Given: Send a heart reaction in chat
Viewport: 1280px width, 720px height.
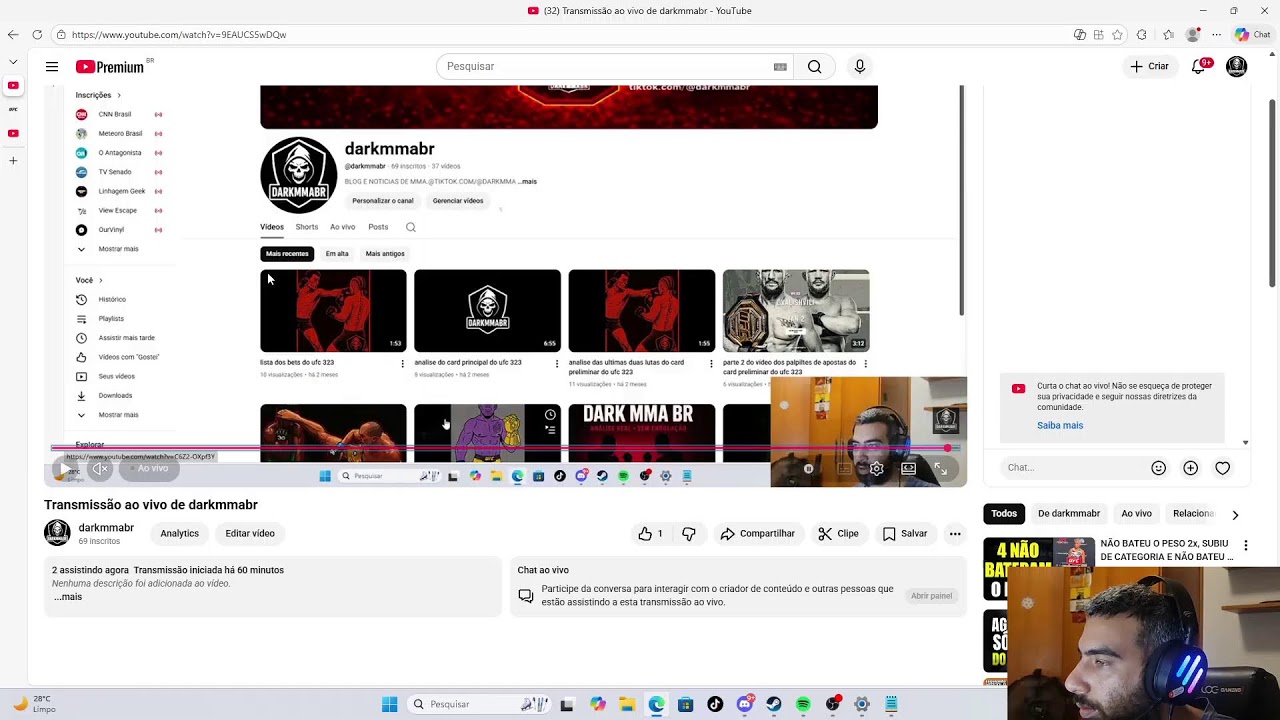Looking at the screenshot, I should pos(1222,468).
